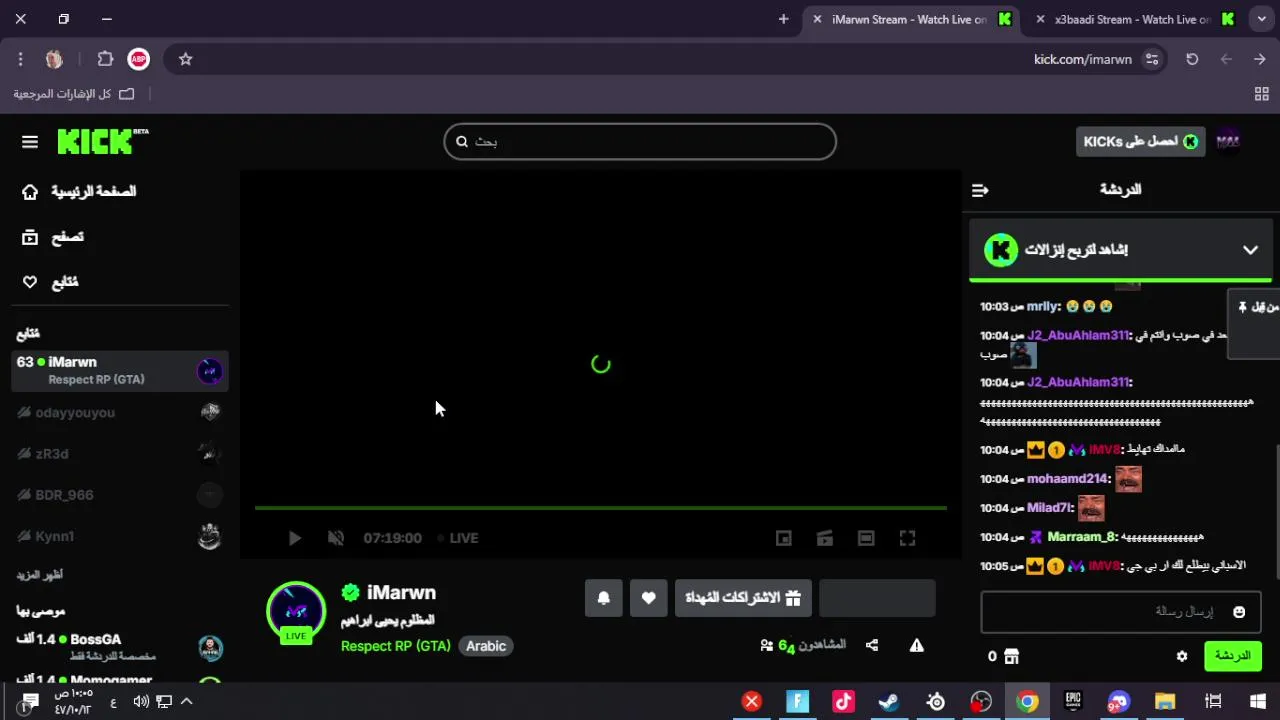Open the player clip icon

click(825, 538)
